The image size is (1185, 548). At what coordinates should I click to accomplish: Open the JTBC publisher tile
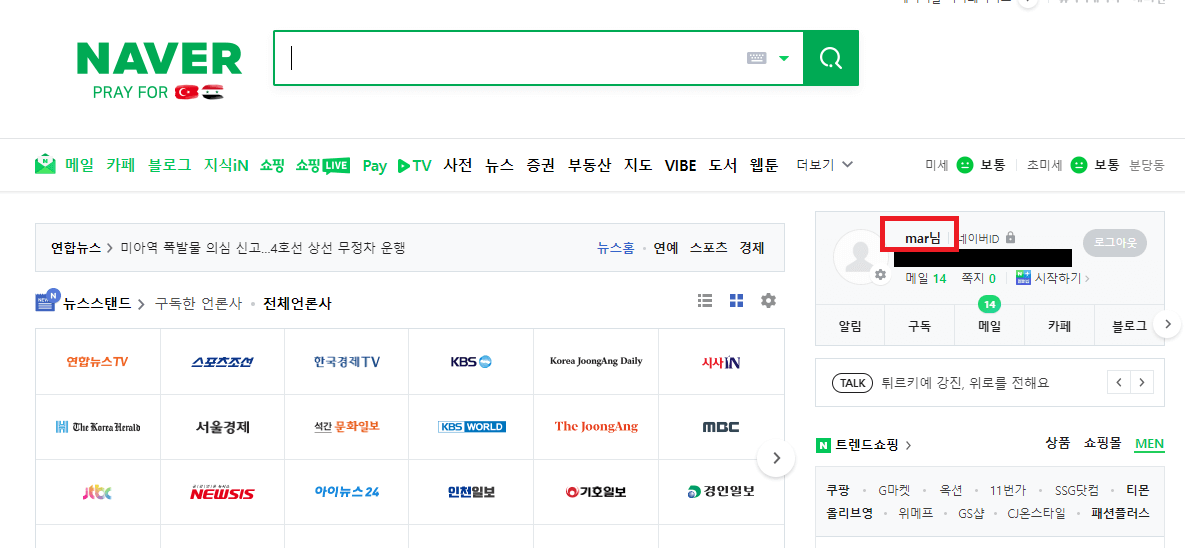(97, 492)
